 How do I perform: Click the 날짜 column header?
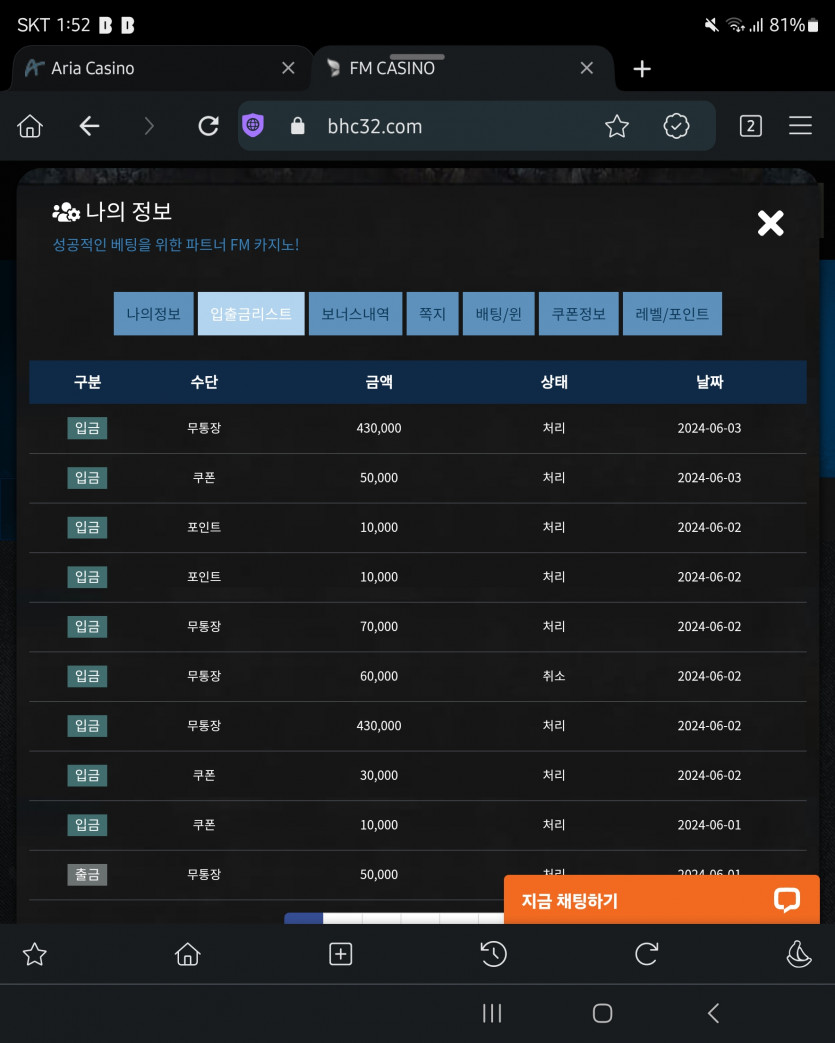pyautogui.click(x=709, y=382)
